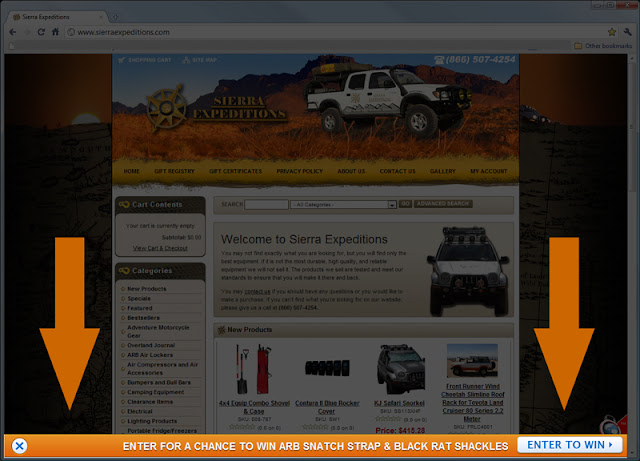Screen dimensions: 640x461
Task: Select the Sierra Expeditions tab
Action: coord(55,17)
